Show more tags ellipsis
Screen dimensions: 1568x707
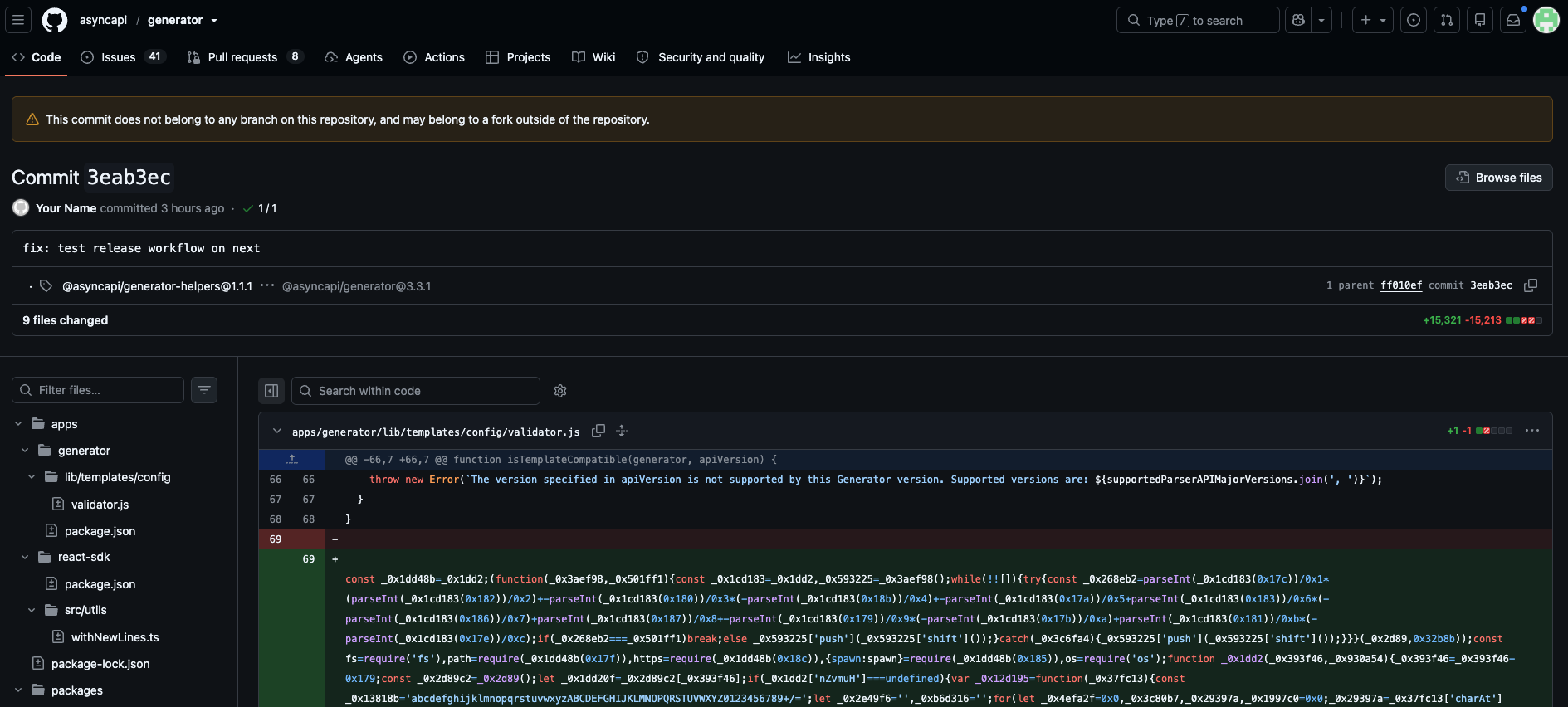coord(267,285)
